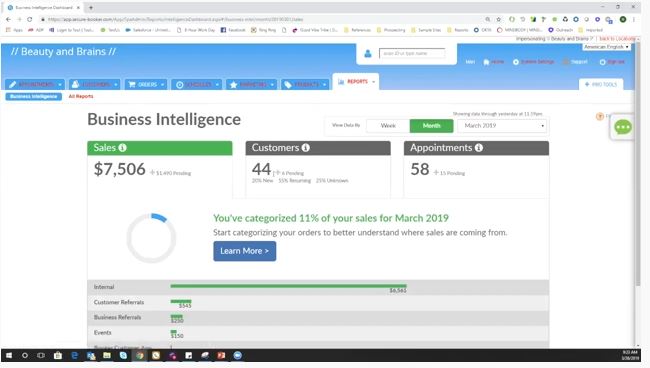Click the Customers card info icon
Viewport: 650px width, 368px height.
306,148
